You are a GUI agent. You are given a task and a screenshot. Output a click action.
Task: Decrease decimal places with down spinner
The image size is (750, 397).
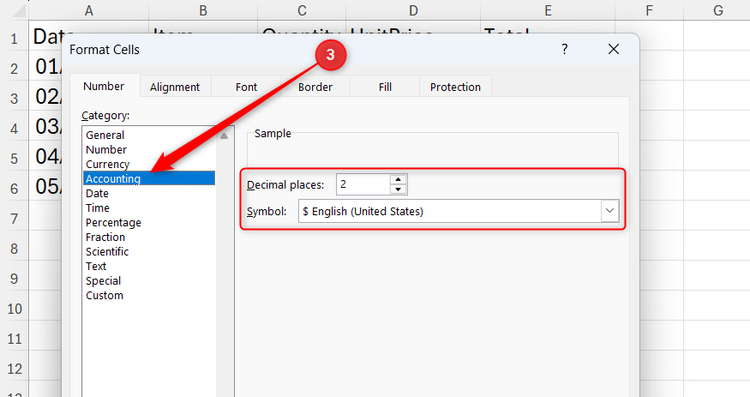point(398,189)
